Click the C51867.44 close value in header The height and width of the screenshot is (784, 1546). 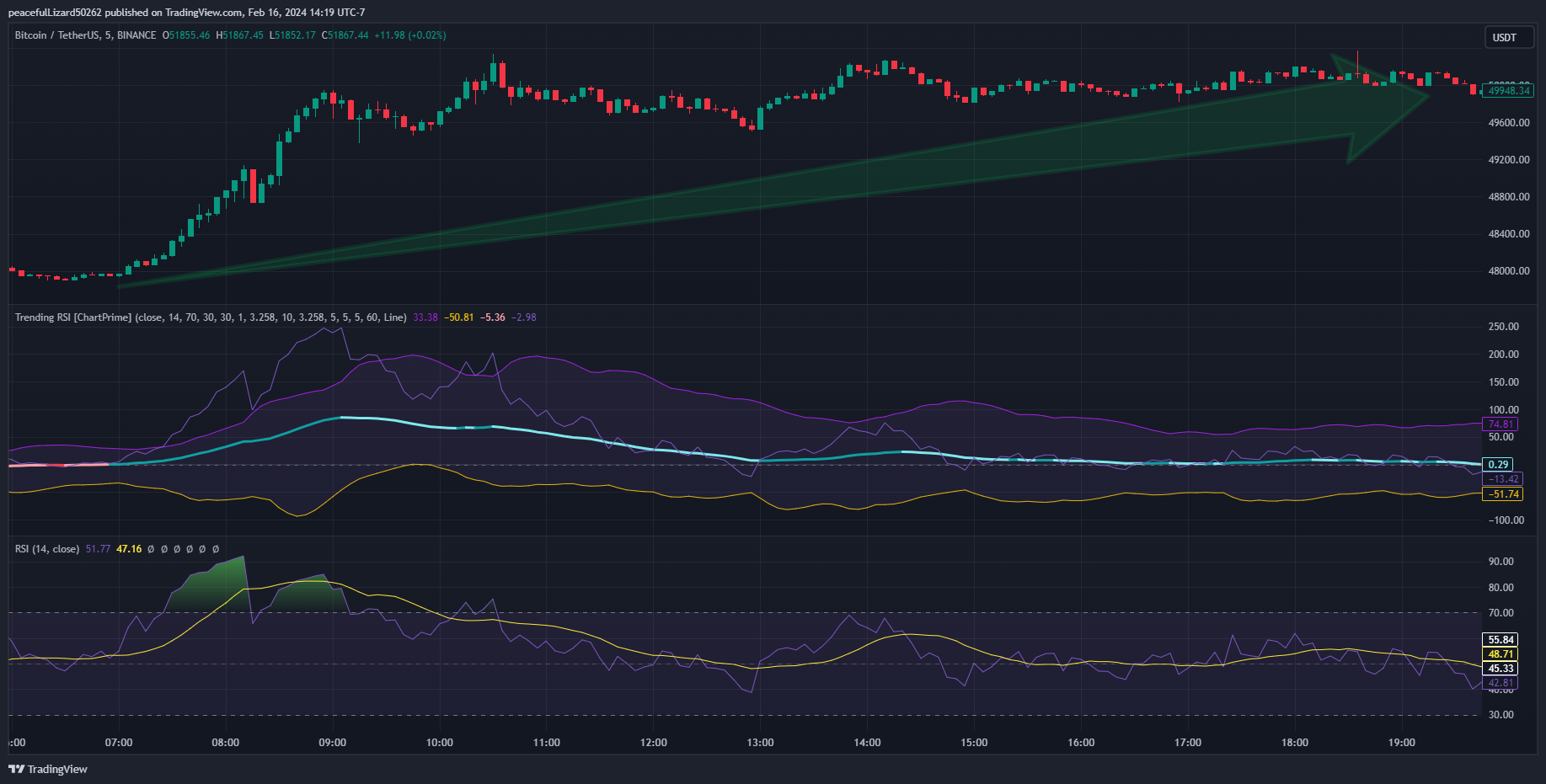coord(345,35)
